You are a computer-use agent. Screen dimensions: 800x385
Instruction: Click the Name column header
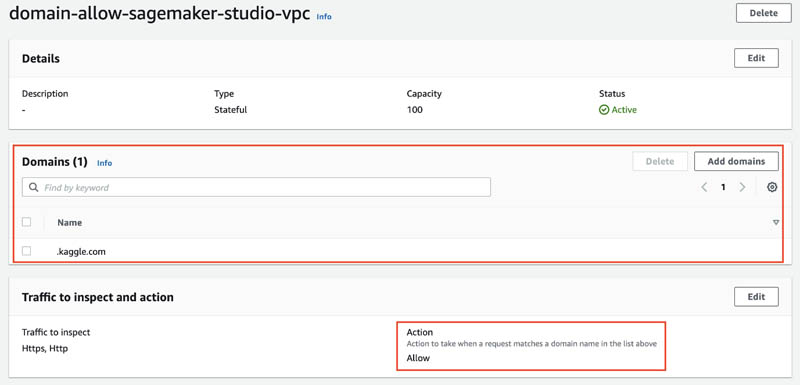coord(69,222)
